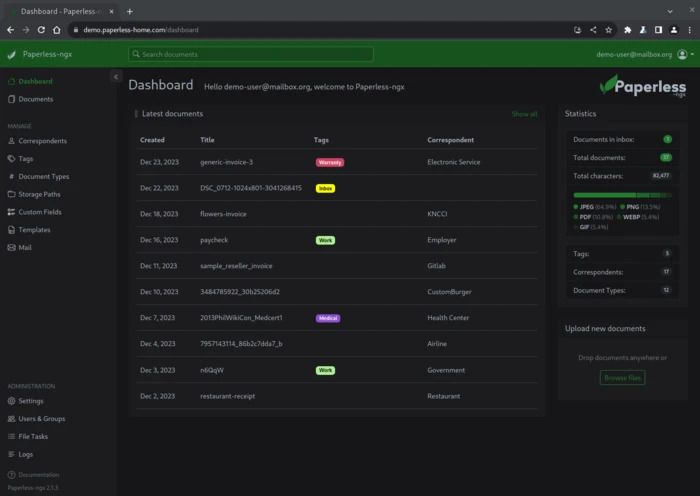The image size is (700, 496).
Task: Click the Latest documents drag handle
Action: [x=136, y=114]
